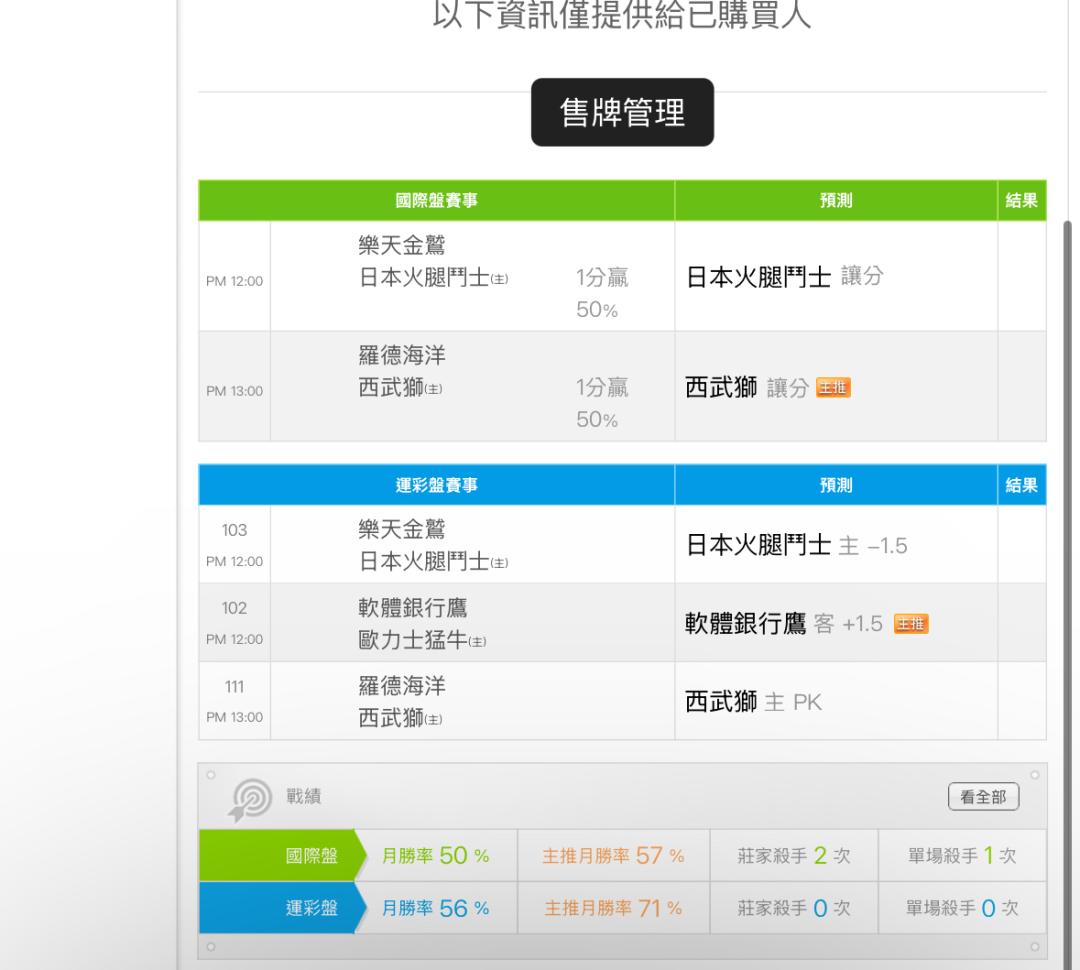Click 月勝率 56 % stat
Viewport: 1080px width, 970px height.
point(436,908)
